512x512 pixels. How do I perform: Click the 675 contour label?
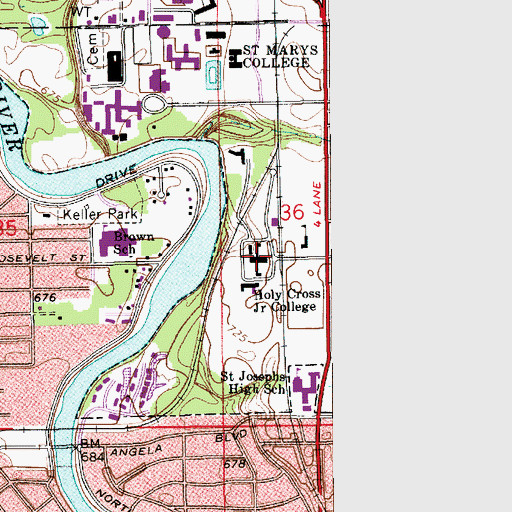coord(51,94)
